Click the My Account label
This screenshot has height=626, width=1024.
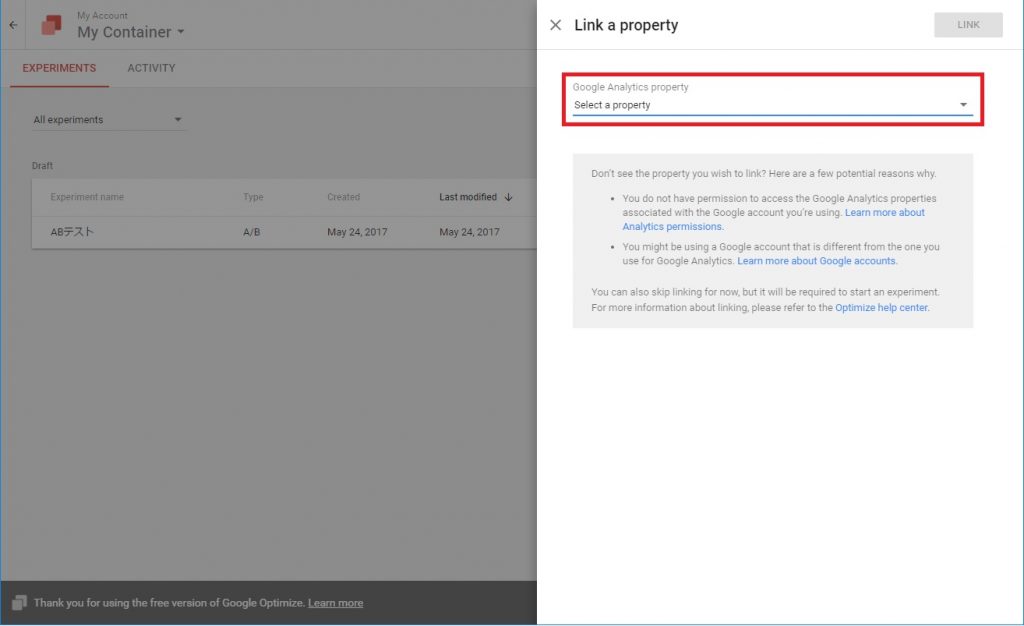pyautogui.click(x=103, y=15)
